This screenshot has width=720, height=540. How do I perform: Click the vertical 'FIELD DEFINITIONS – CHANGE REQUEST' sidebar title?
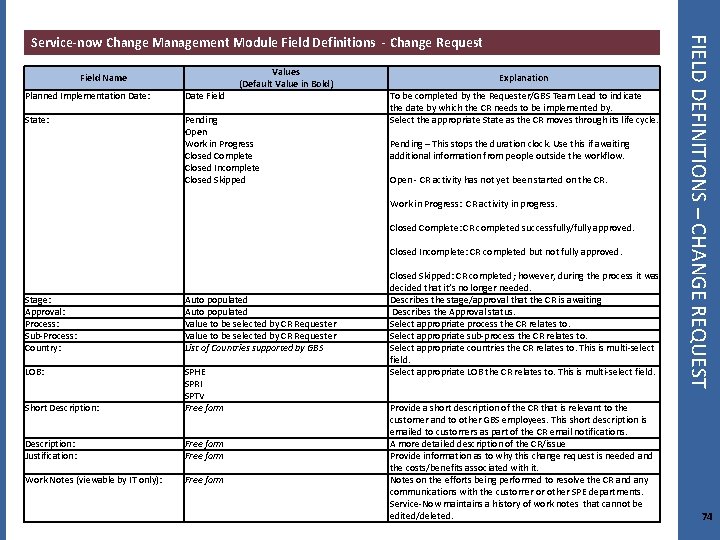click(x=698, y=212)
